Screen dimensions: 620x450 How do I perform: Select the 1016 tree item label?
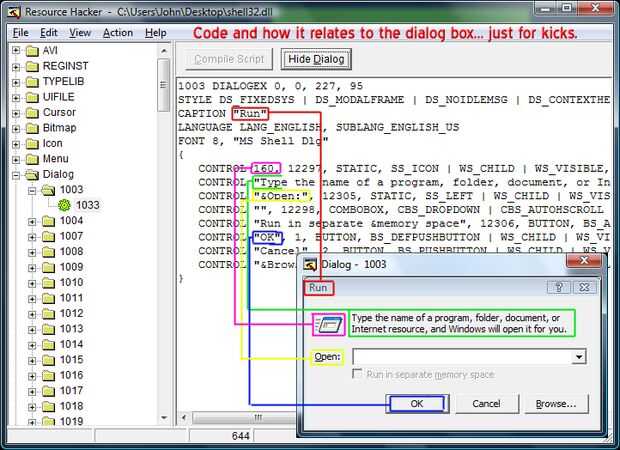coord(71,375)
